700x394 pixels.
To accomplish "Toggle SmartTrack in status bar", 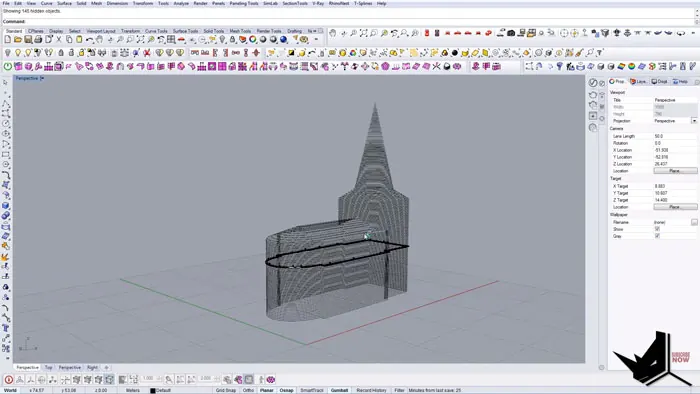I will [312, 390].
